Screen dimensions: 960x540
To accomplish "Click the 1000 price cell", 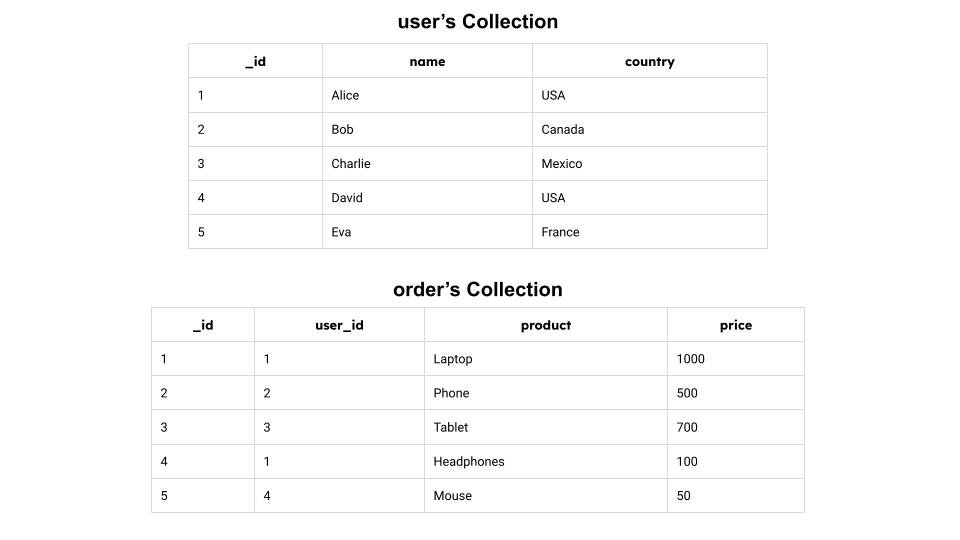I will click(736, 359).
